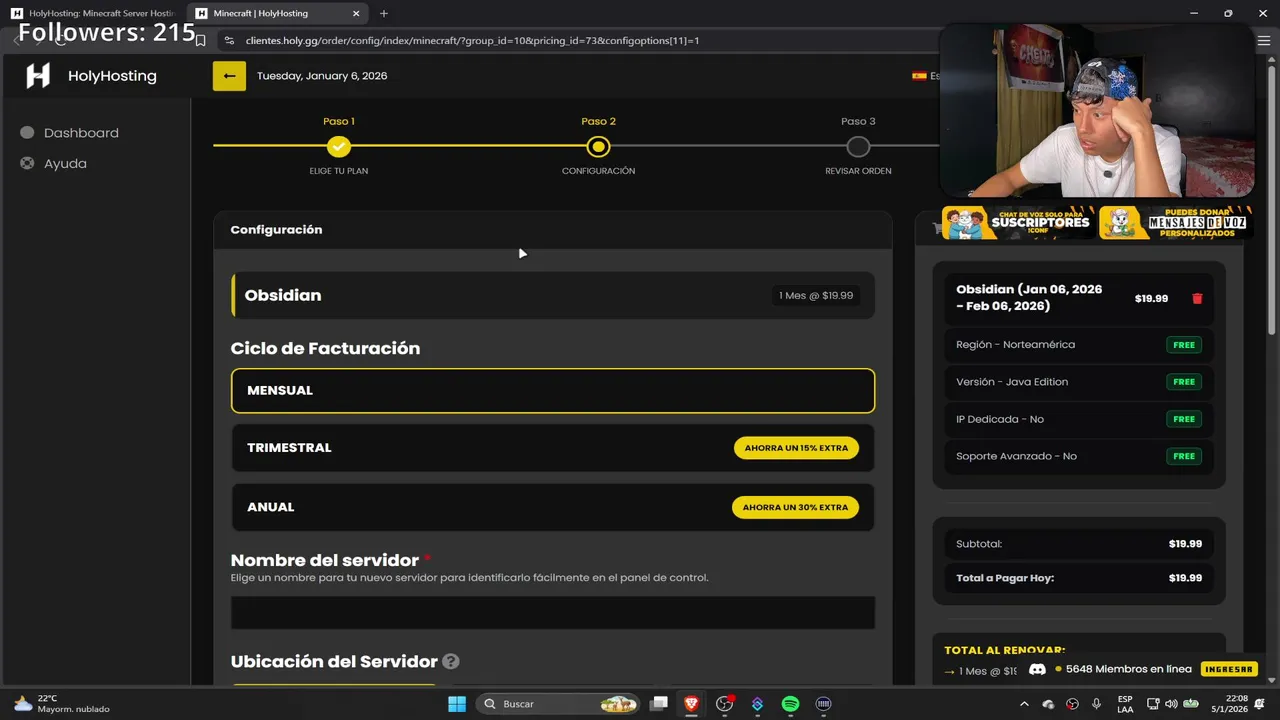The width and height of the screenshot is (1280, 720).
Task: Click the Discord logo icon
Action: click(x=1038, y=669)
